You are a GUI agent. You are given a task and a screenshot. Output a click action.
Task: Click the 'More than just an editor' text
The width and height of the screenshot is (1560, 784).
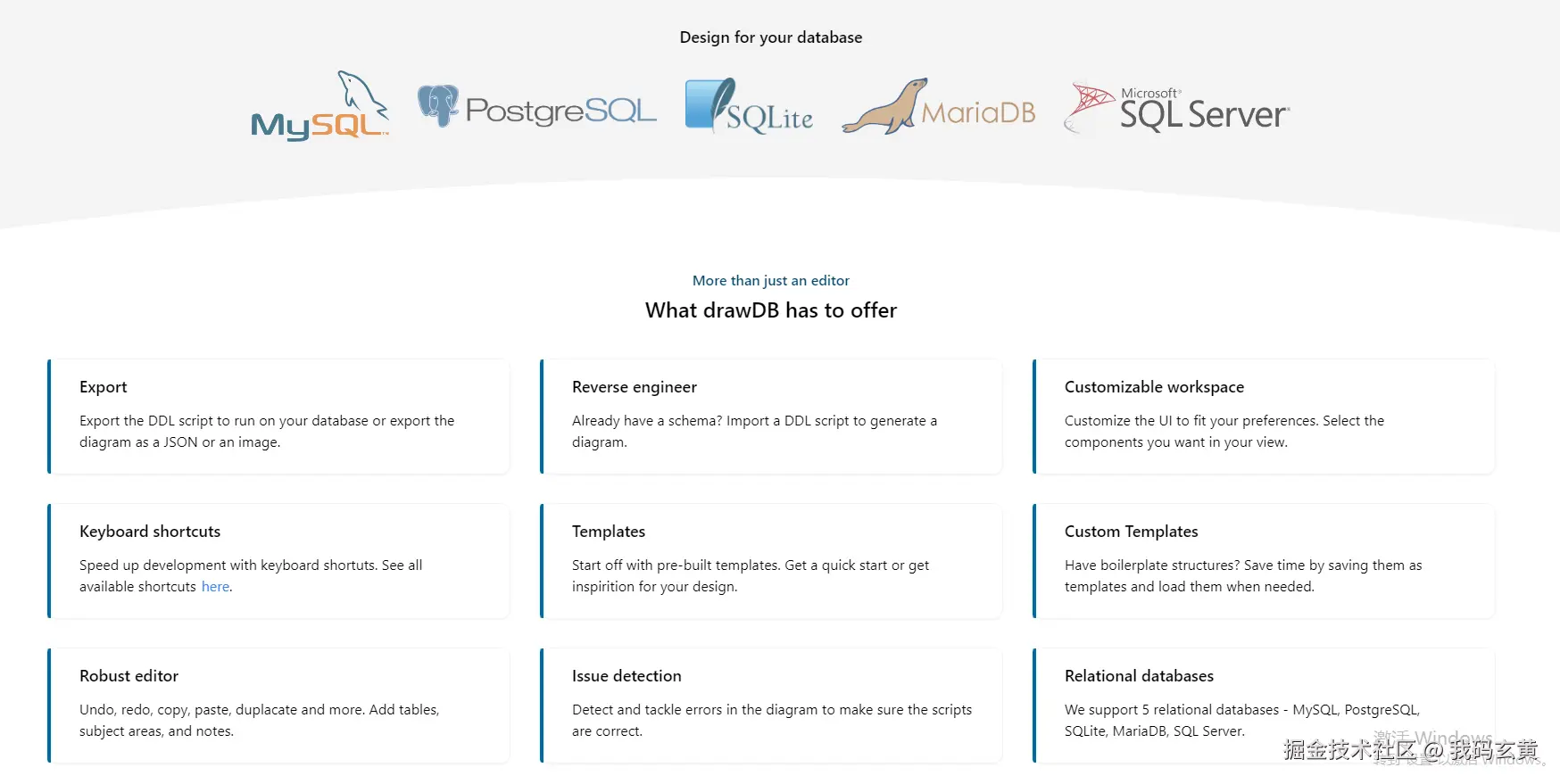[771, 281]
